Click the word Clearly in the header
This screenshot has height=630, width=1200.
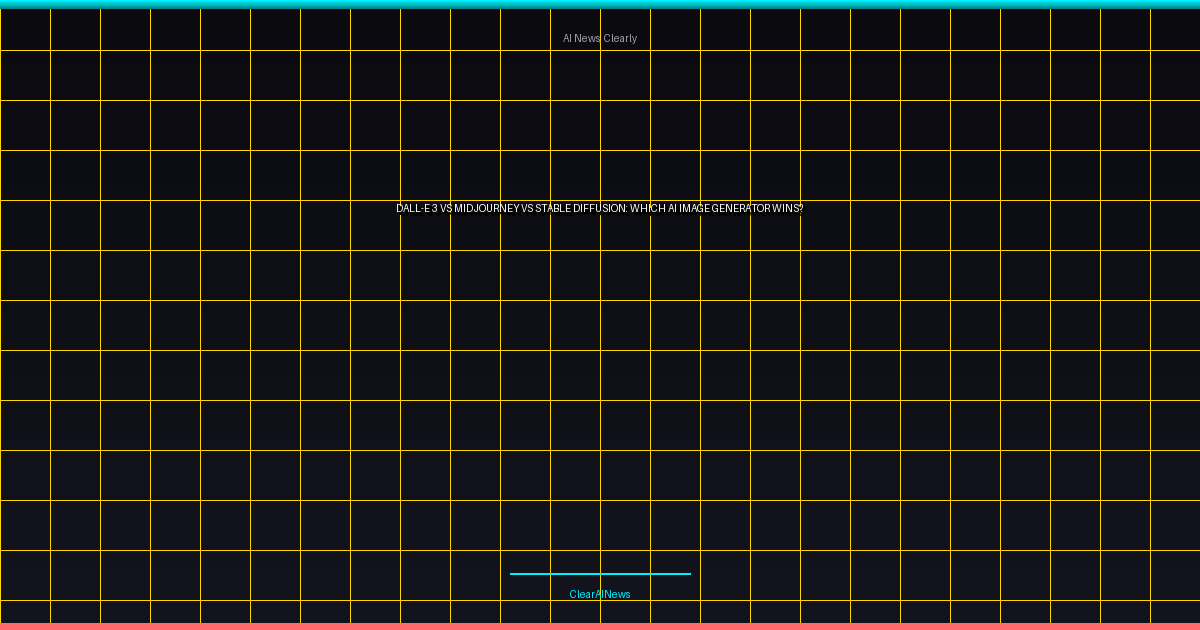point(620,38)
